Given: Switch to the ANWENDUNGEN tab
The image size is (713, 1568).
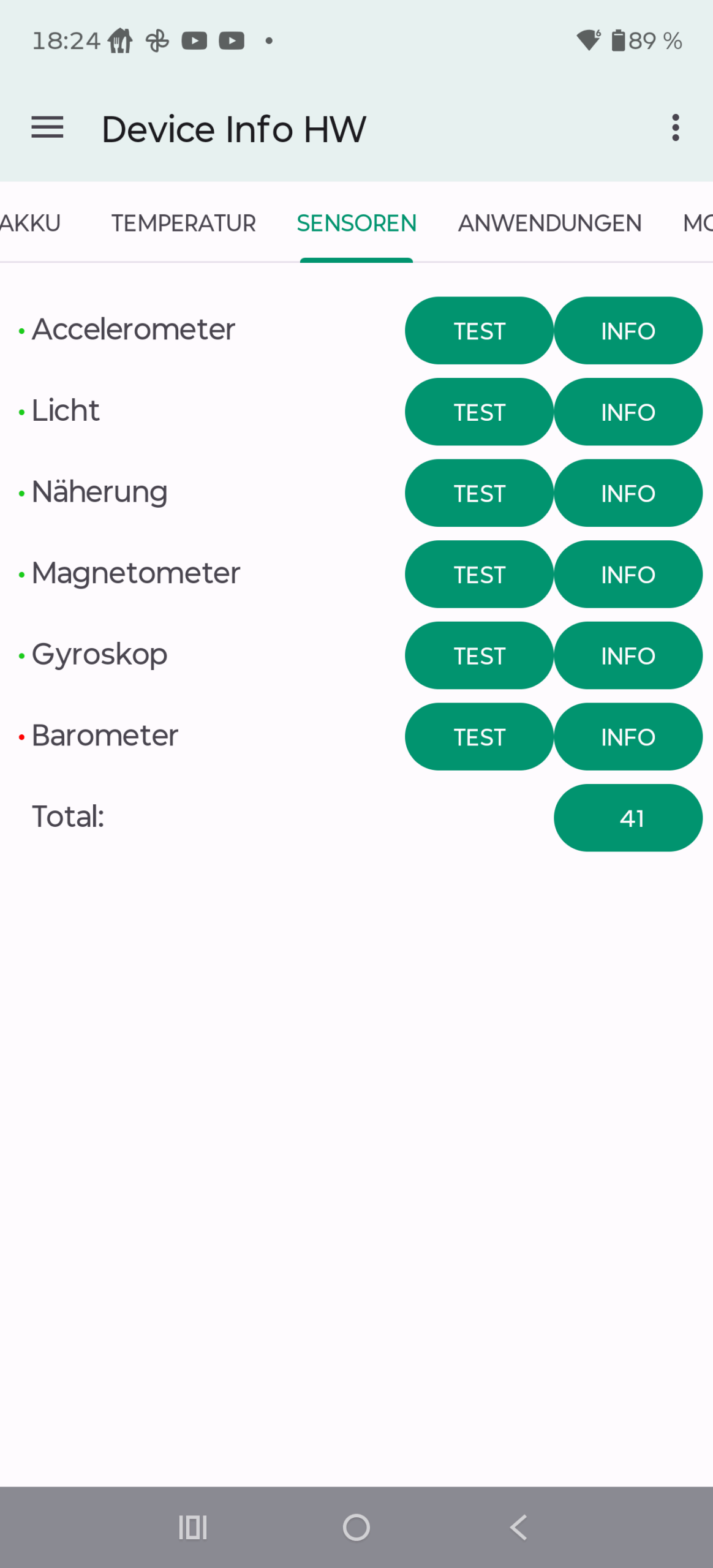Looking at the screenshot, I should 549,223.
